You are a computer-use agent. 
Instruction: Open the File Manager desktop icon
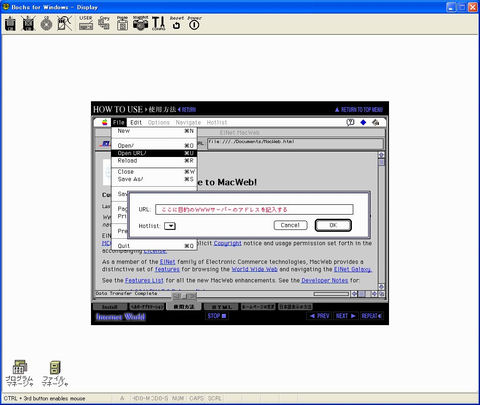55,373
